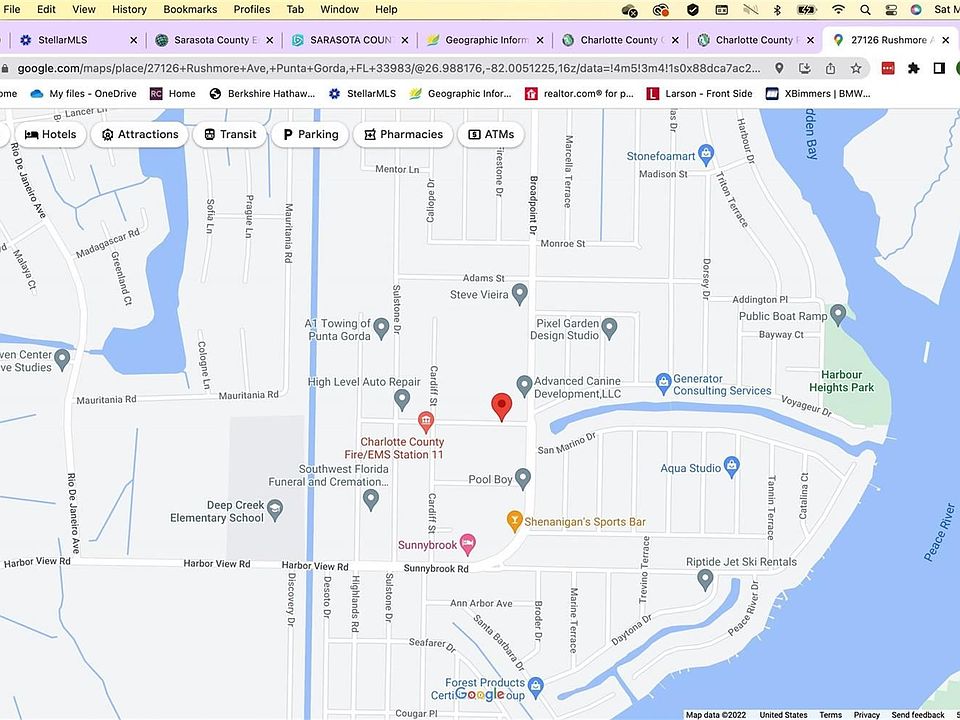Toggle the browser side panel icon
Screen dimensions: 960x720
tap(939, 68)
